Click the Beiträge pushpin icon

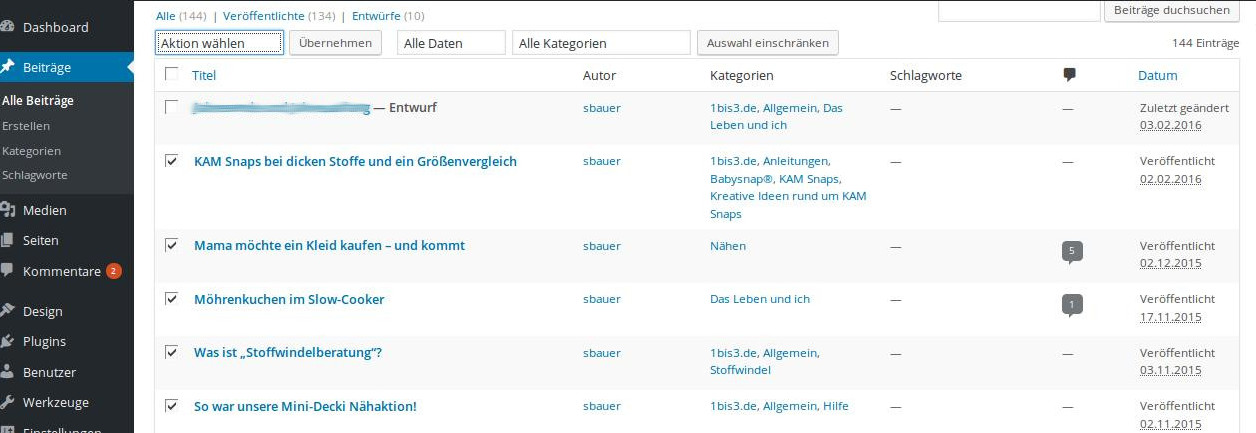click(x=8, y=67)
